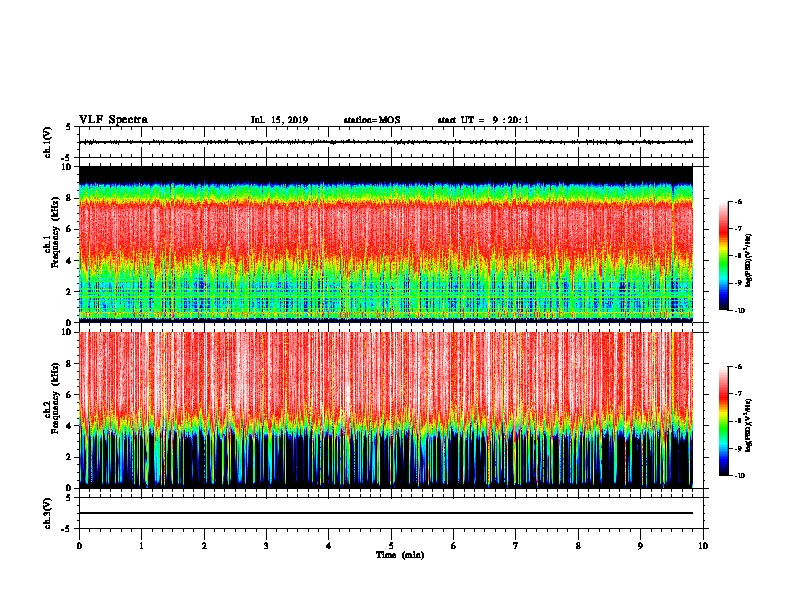
Task: Click the "-6" label on ch.2 color scale
Action: [x=738, y=367]
